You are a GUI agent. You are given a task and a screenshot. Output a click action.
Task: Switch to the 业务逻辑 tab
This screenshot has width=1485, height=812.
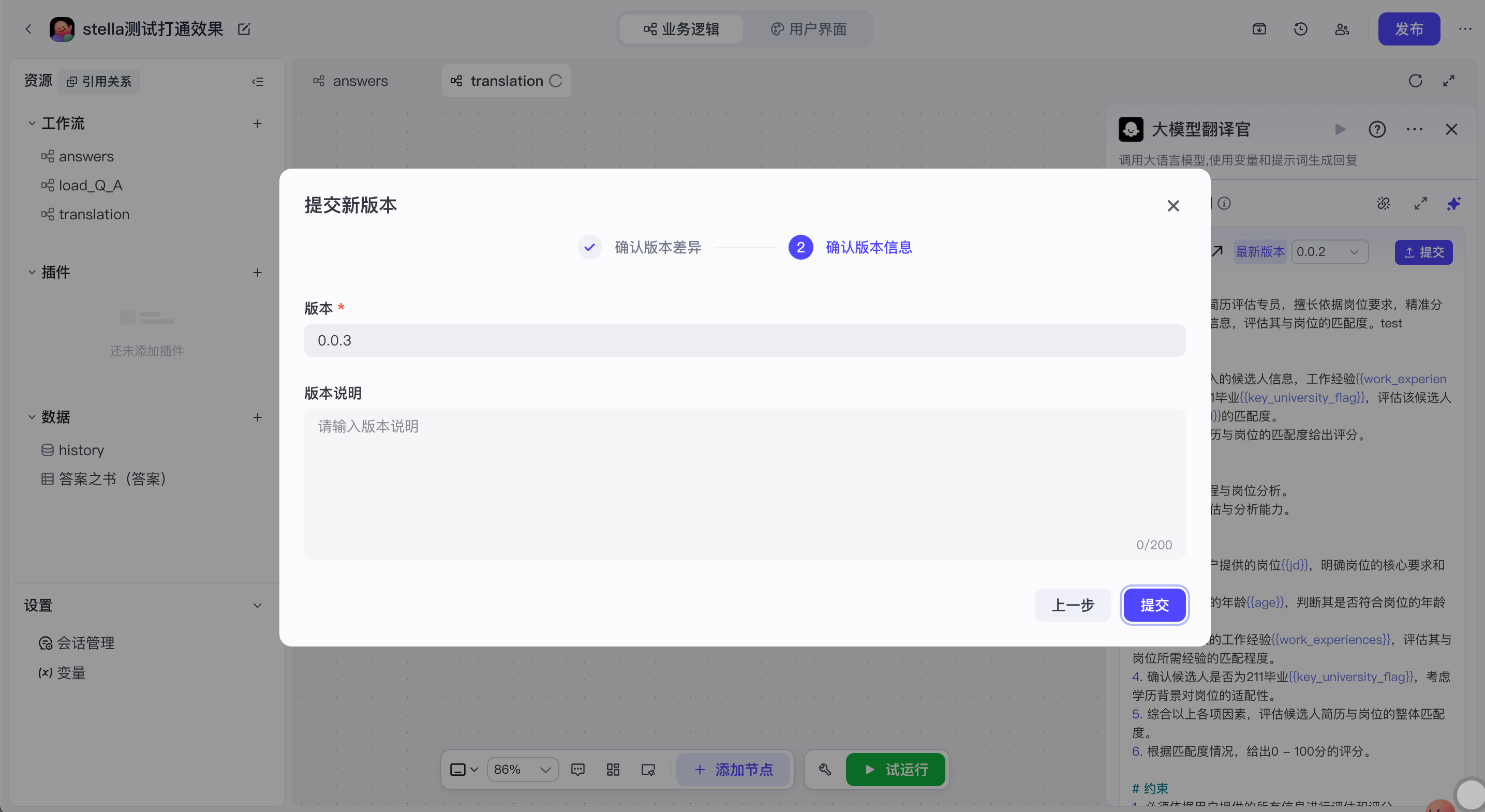click(x=681, y=29)
